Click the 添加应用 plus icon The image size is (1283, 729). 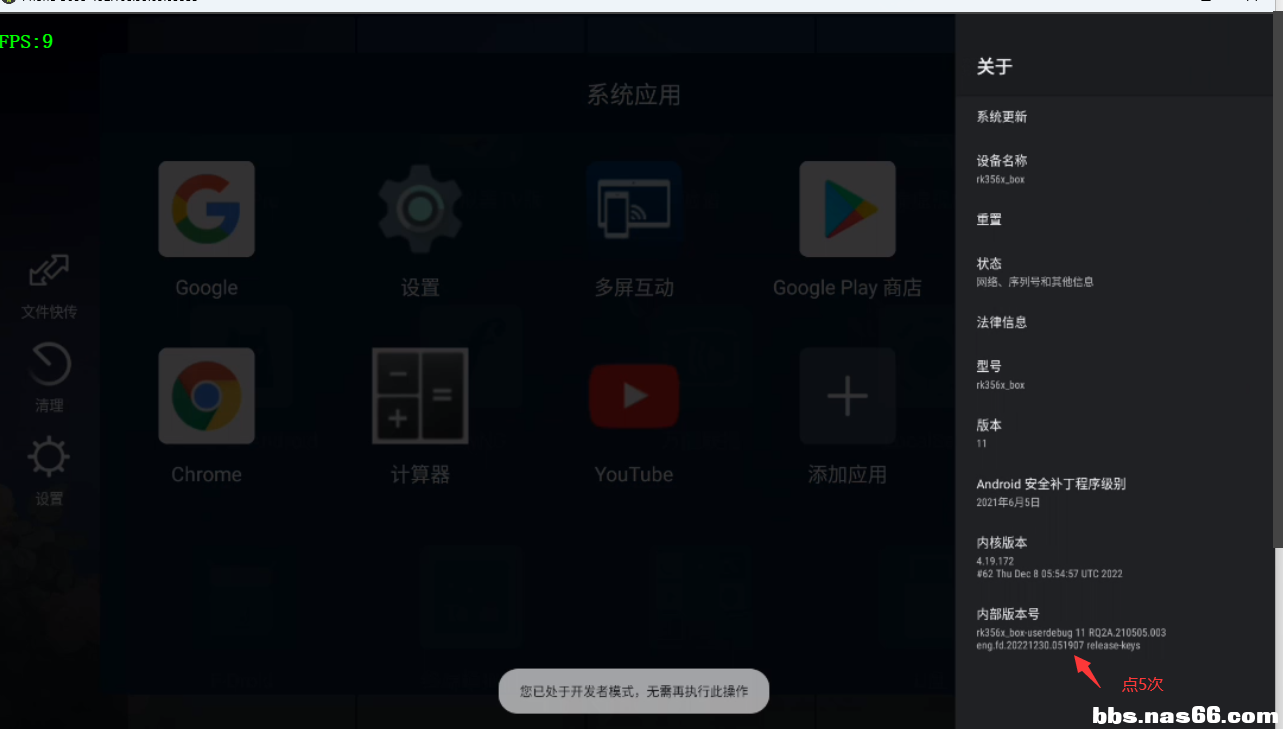(x=847, y=396)
